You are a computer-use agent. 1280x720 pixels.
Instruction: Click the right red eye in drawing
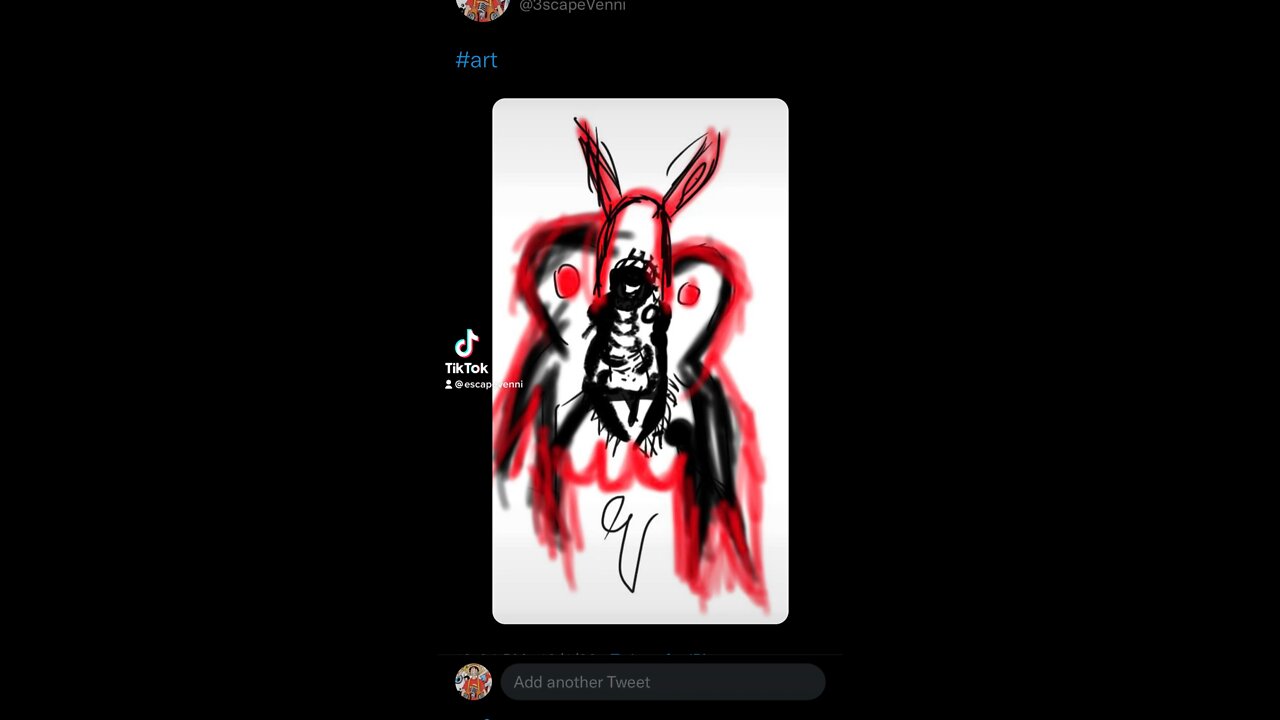pos(688,294)
